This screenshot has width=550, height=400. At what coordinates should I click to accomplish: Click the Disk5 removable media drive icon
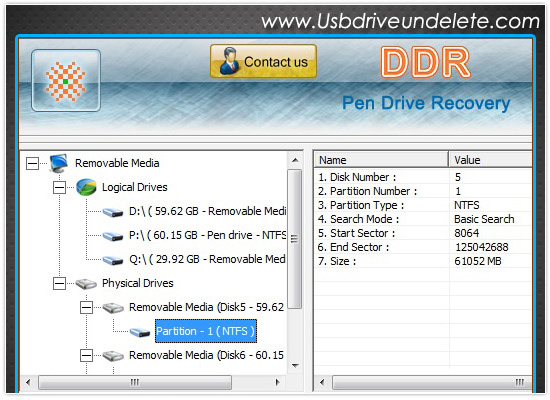click(x=113, y=308)
